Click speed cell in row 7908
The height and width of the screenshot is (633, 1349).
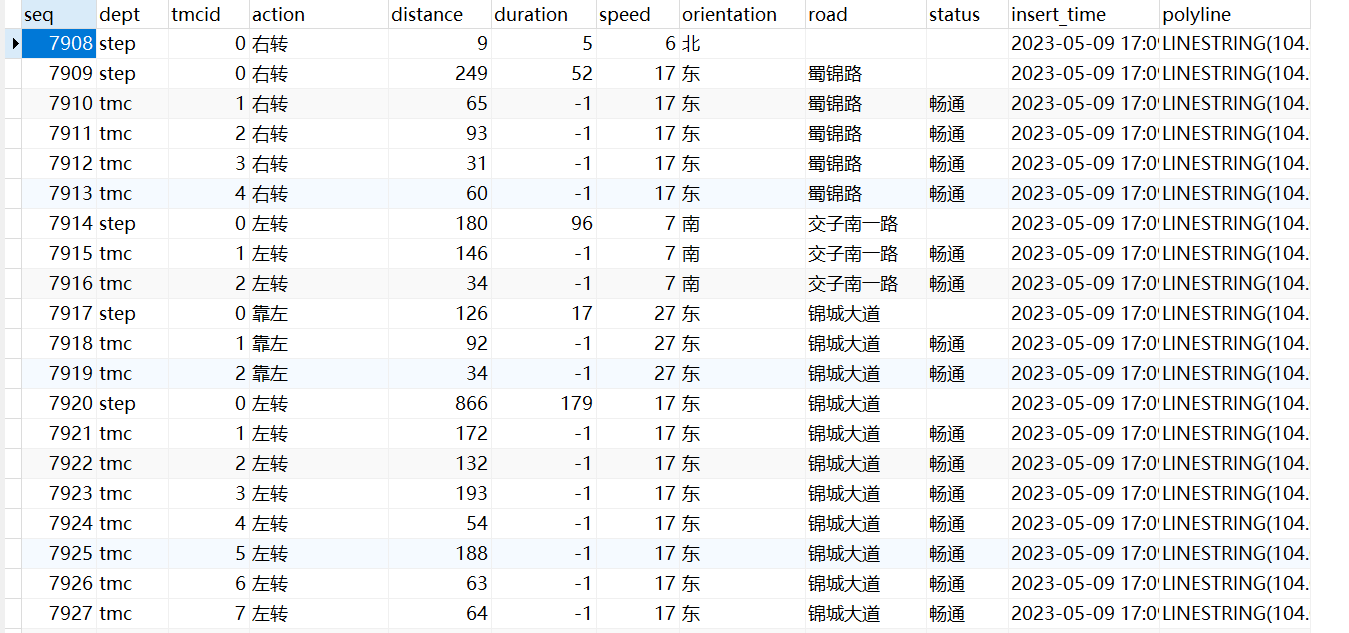[x=638, y=44]
